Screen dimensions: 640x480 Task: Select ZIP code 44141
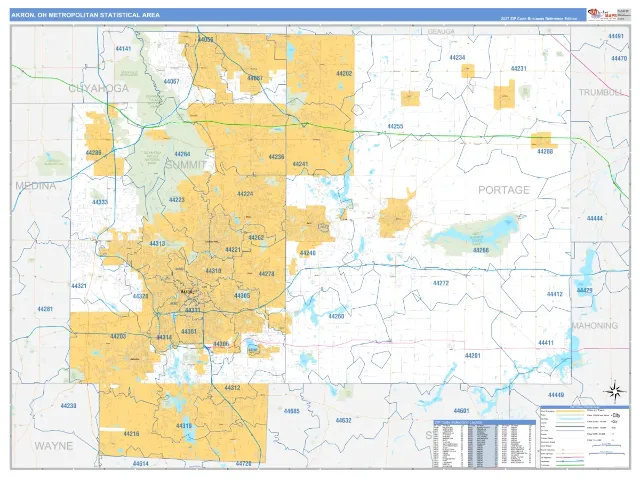coord(123,49)
